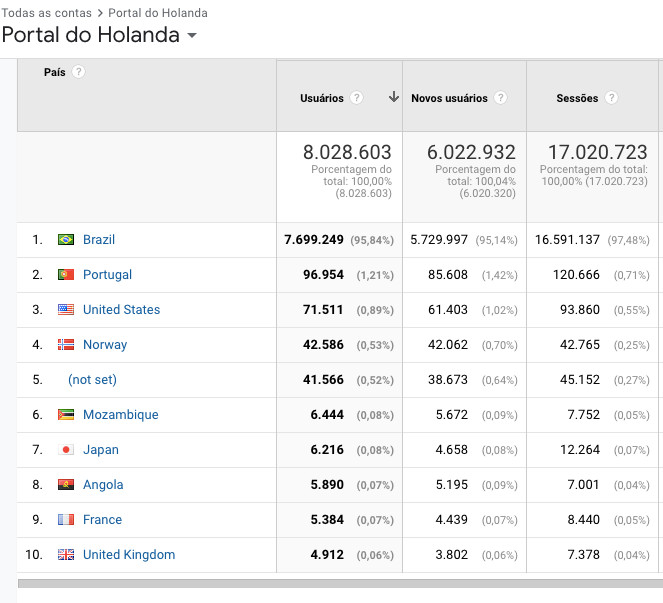Open the Mozambique country link
The height and width of the screenshot is (603, 663).
pos(120,415)
